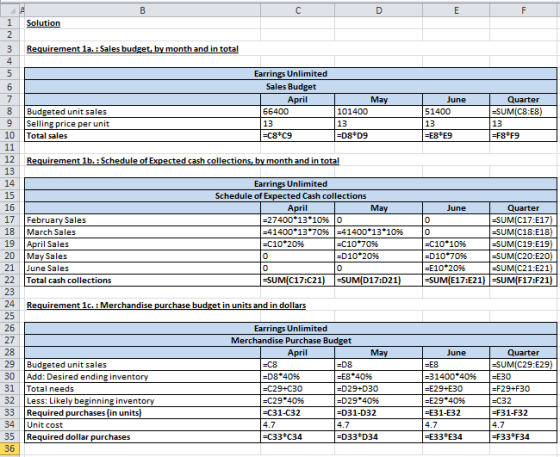Select row 36 header
The width and height of the screenshot is (560, 457).
(10, 449)
